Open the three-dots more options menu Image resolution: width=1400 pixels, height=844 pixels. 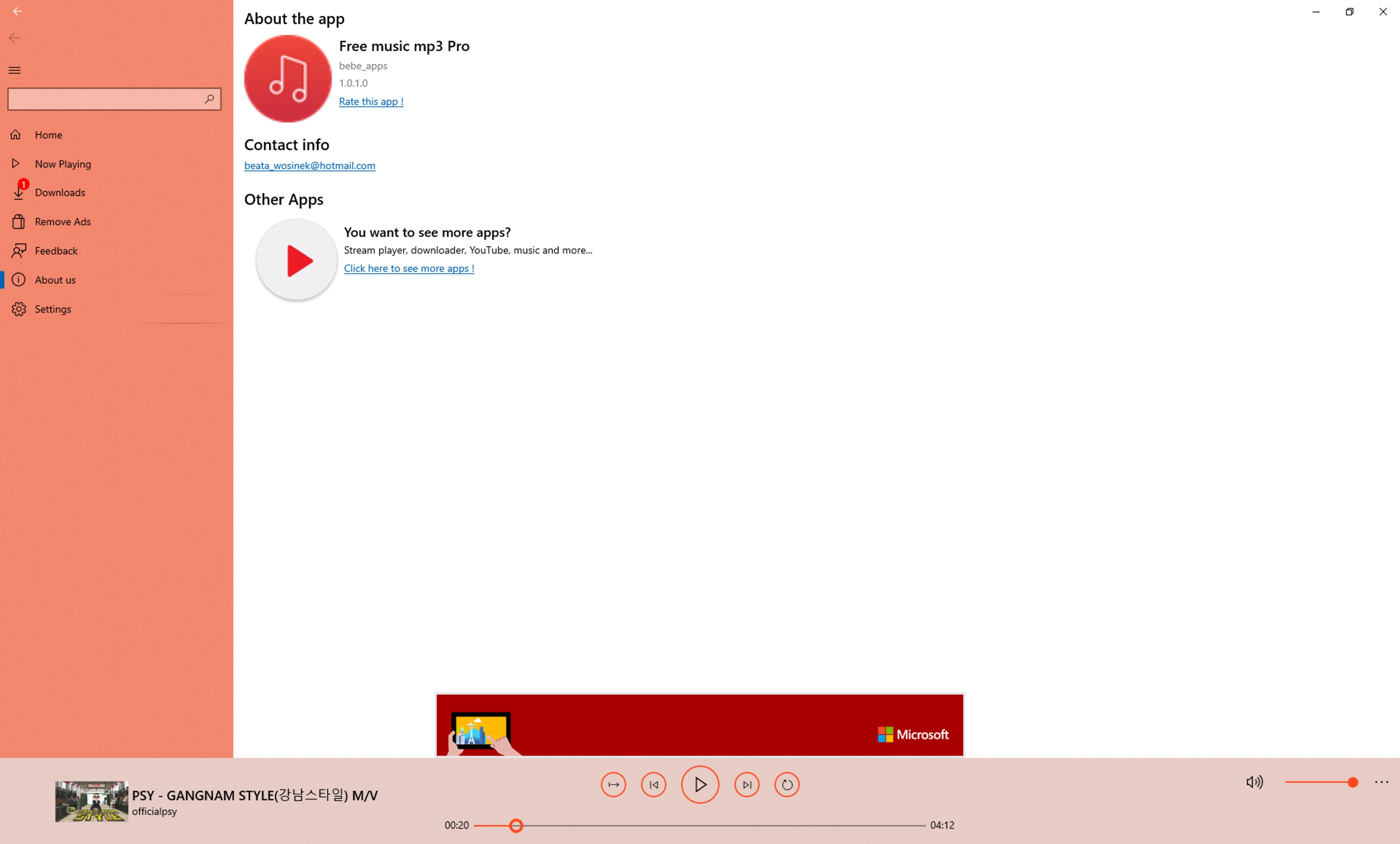[1381, 782]
